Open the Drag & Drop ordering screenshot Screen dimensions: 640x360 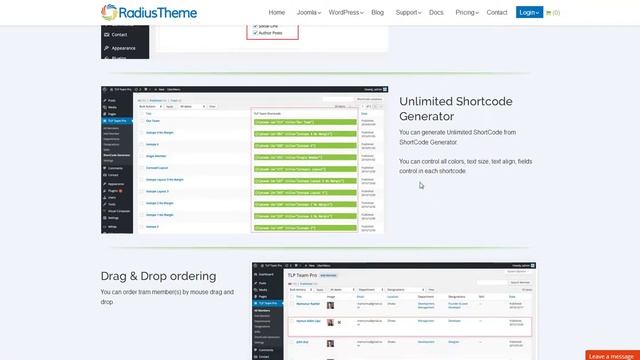(x=394, y=311)
